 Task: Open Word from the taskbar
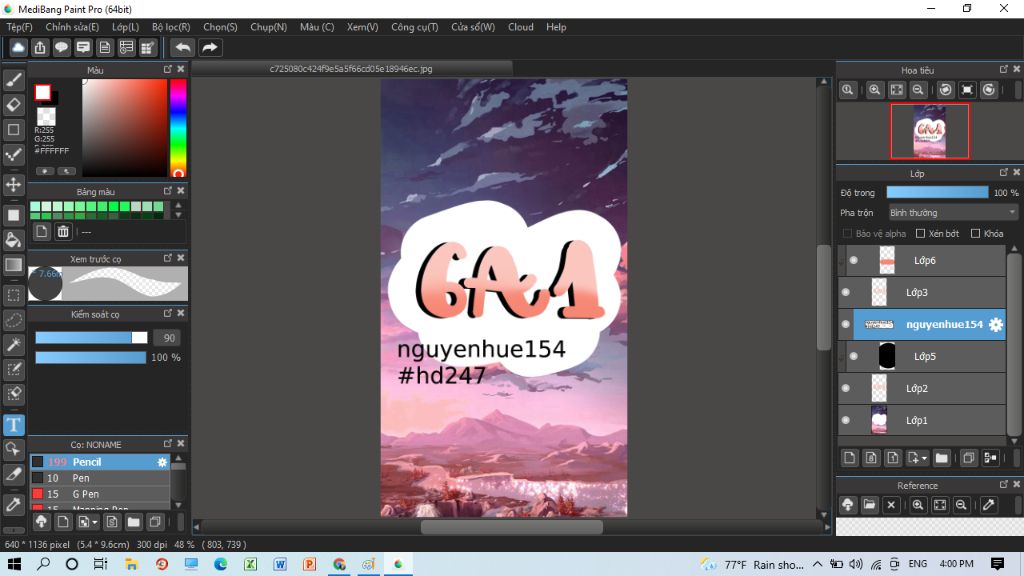pos(280,564)
